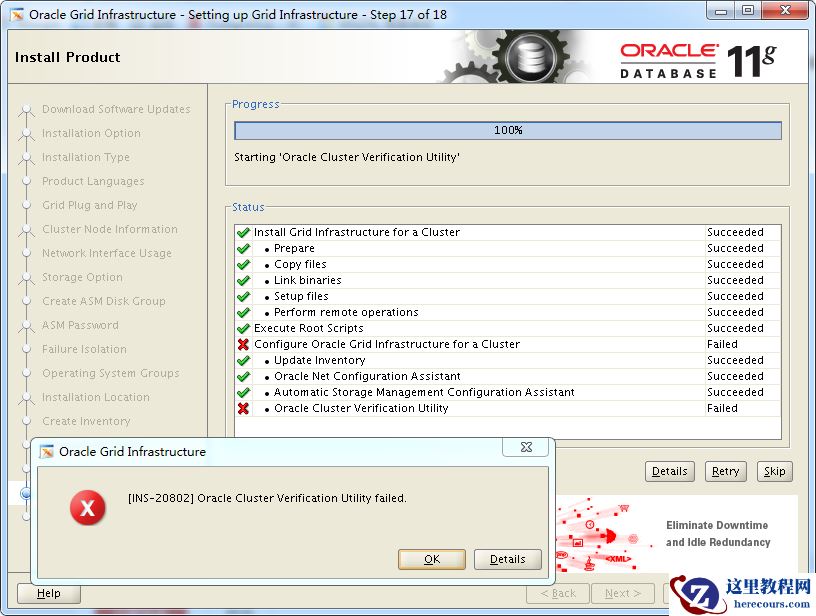Select the 'Install Grid Infrastructure for a Cluster' row
Viewport: 816px width, 616px height.
click(x=508, y=233)
